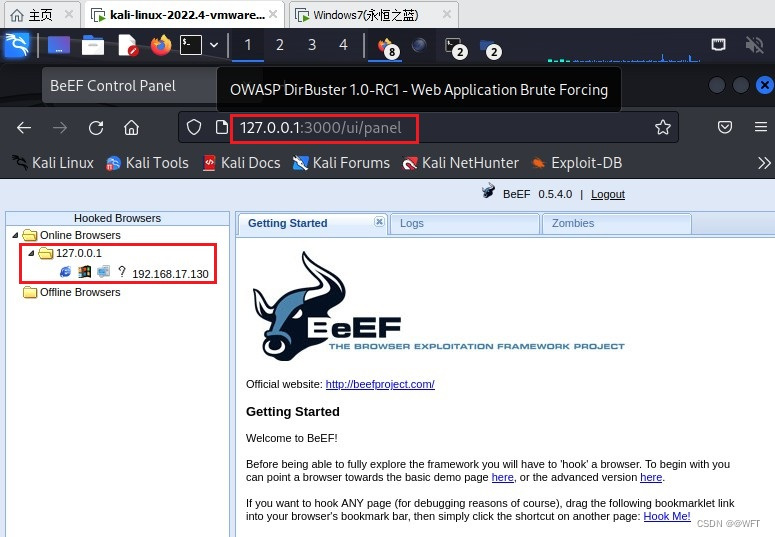
Task: Click the Windows OS icon of hooked browser
Action: click(85, 271)
